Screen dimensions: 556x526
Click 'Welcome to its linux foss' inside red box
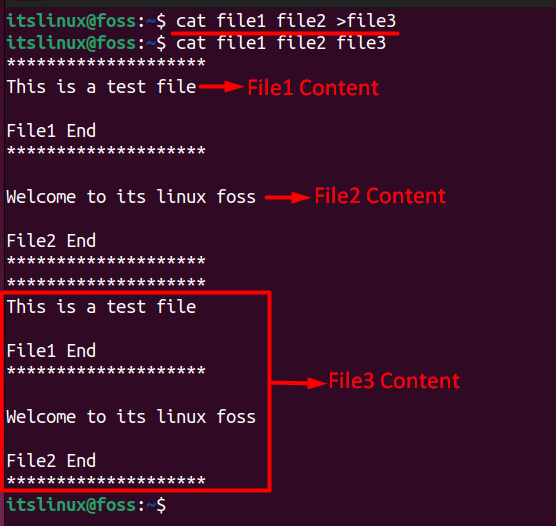(131, 417)
